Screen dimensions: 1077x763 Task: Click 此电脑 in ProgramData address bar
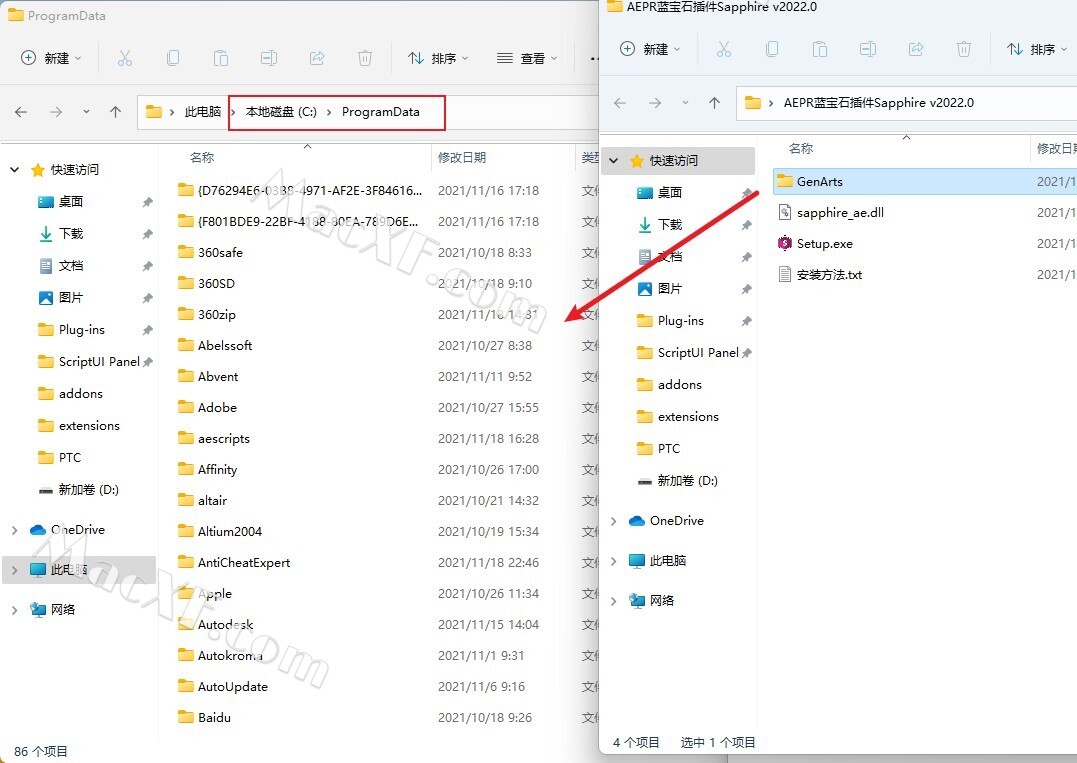203,112
